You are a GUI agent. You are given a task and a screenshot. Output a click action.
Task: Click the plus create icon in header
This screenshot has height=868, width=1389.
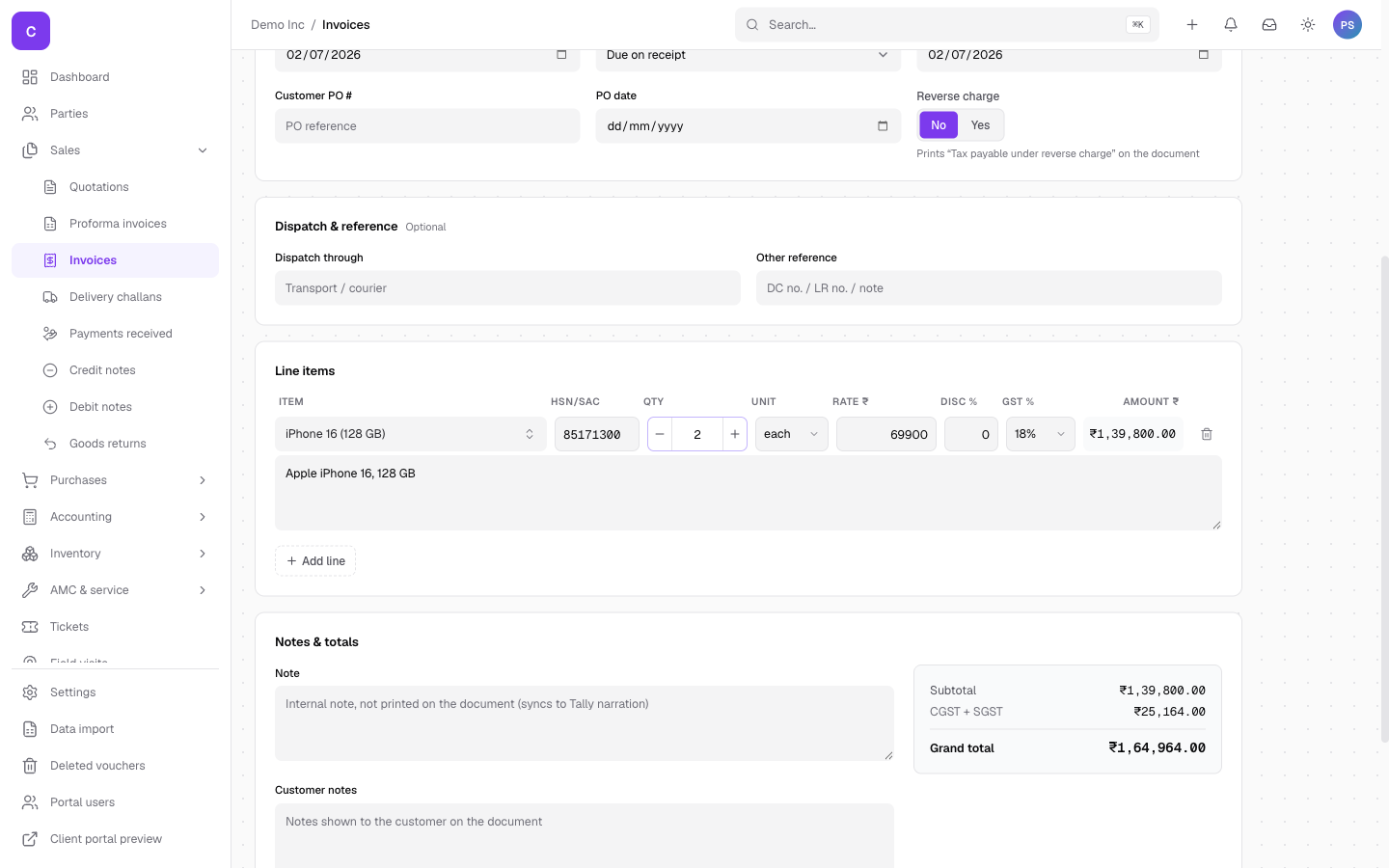[1192, 25]
